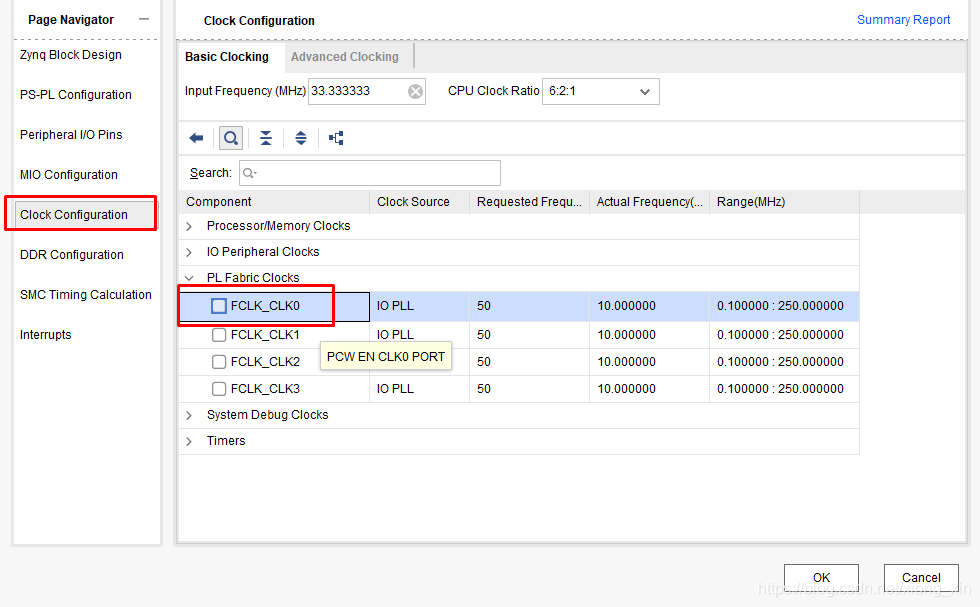Expand IO Peripheral Clocks group

[189, 252]
